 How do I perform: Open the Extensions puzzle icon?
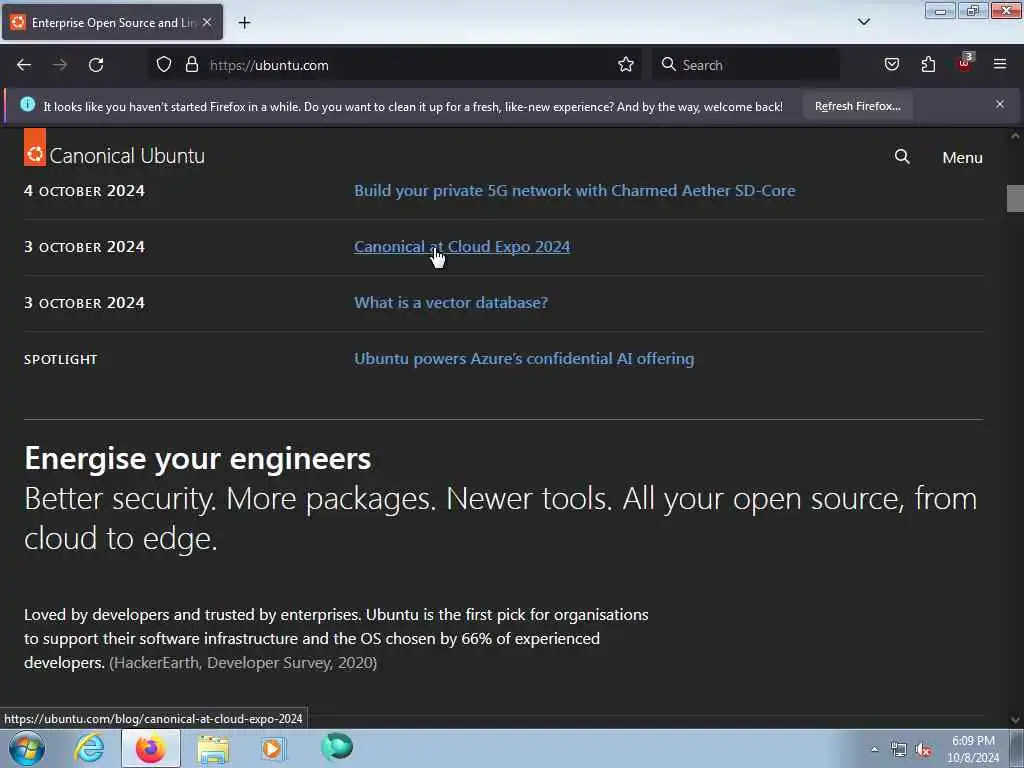(928, 65)
